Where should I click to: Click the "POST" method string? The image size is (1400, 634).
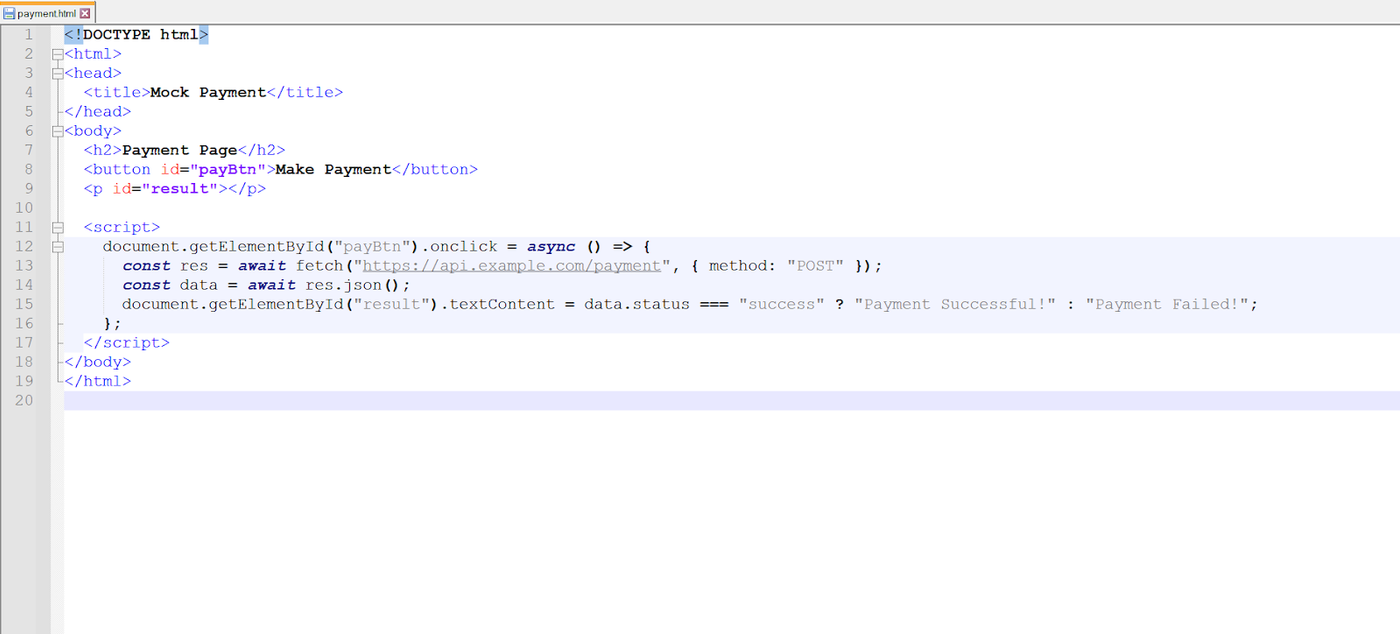click(x=815, y=266)
